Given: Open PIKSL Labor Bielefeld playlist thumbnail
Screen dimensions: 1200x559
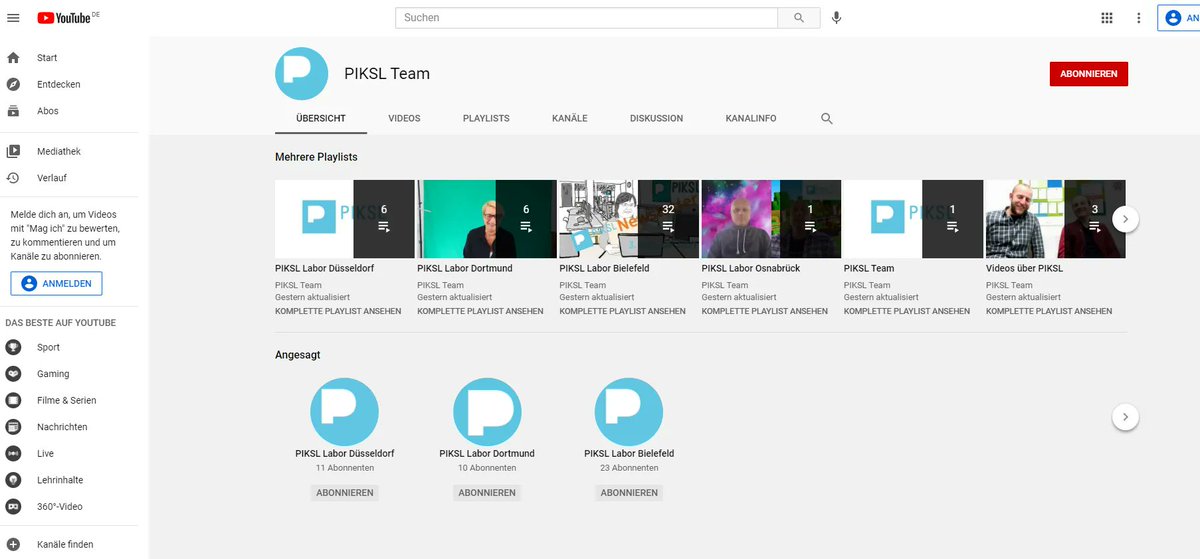Looking at the screenshot, I should [x=629, y=219].
